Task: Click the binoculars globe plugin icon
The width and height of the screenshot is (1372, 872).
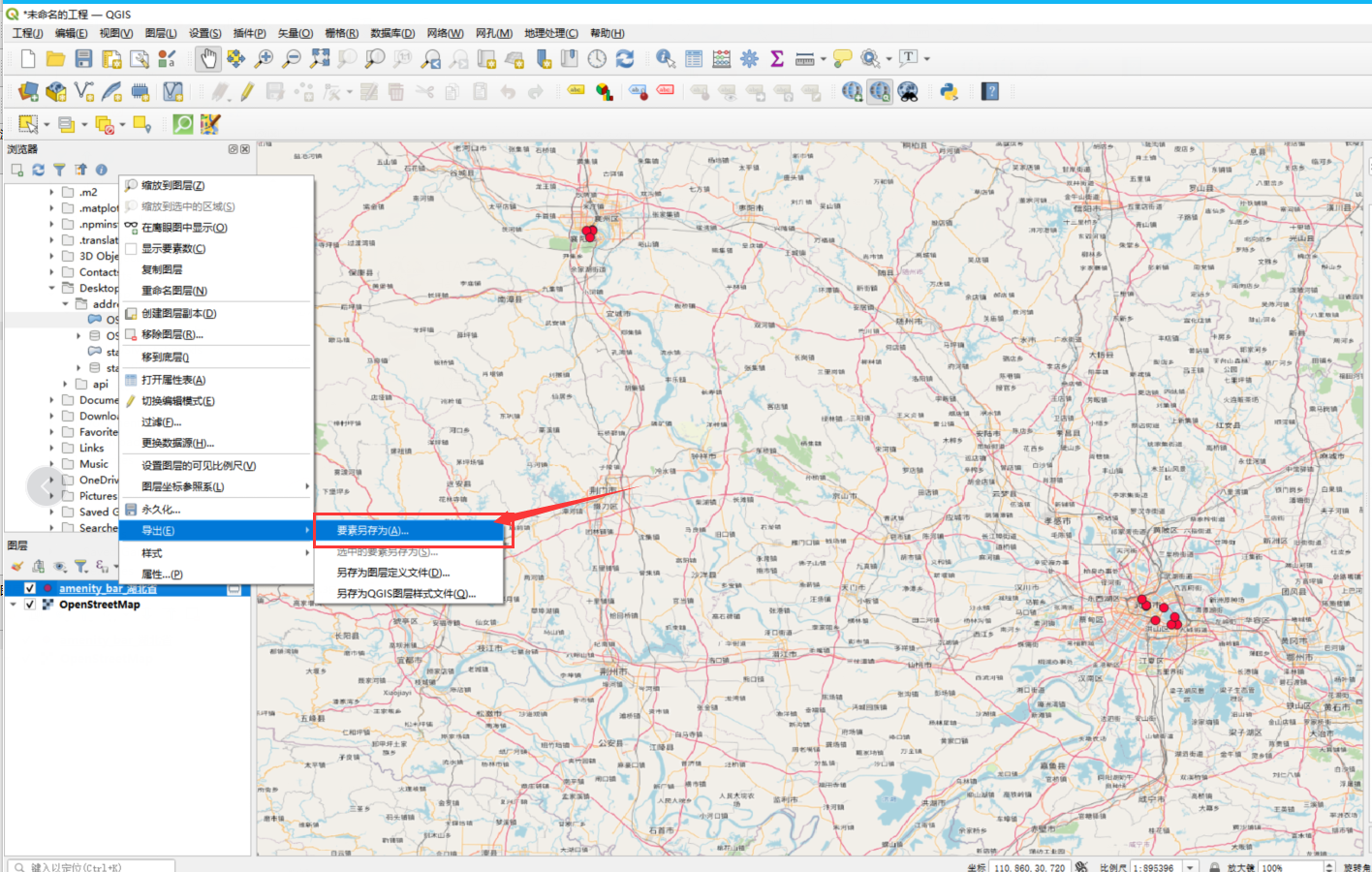Action: click(x=908, y=91)
